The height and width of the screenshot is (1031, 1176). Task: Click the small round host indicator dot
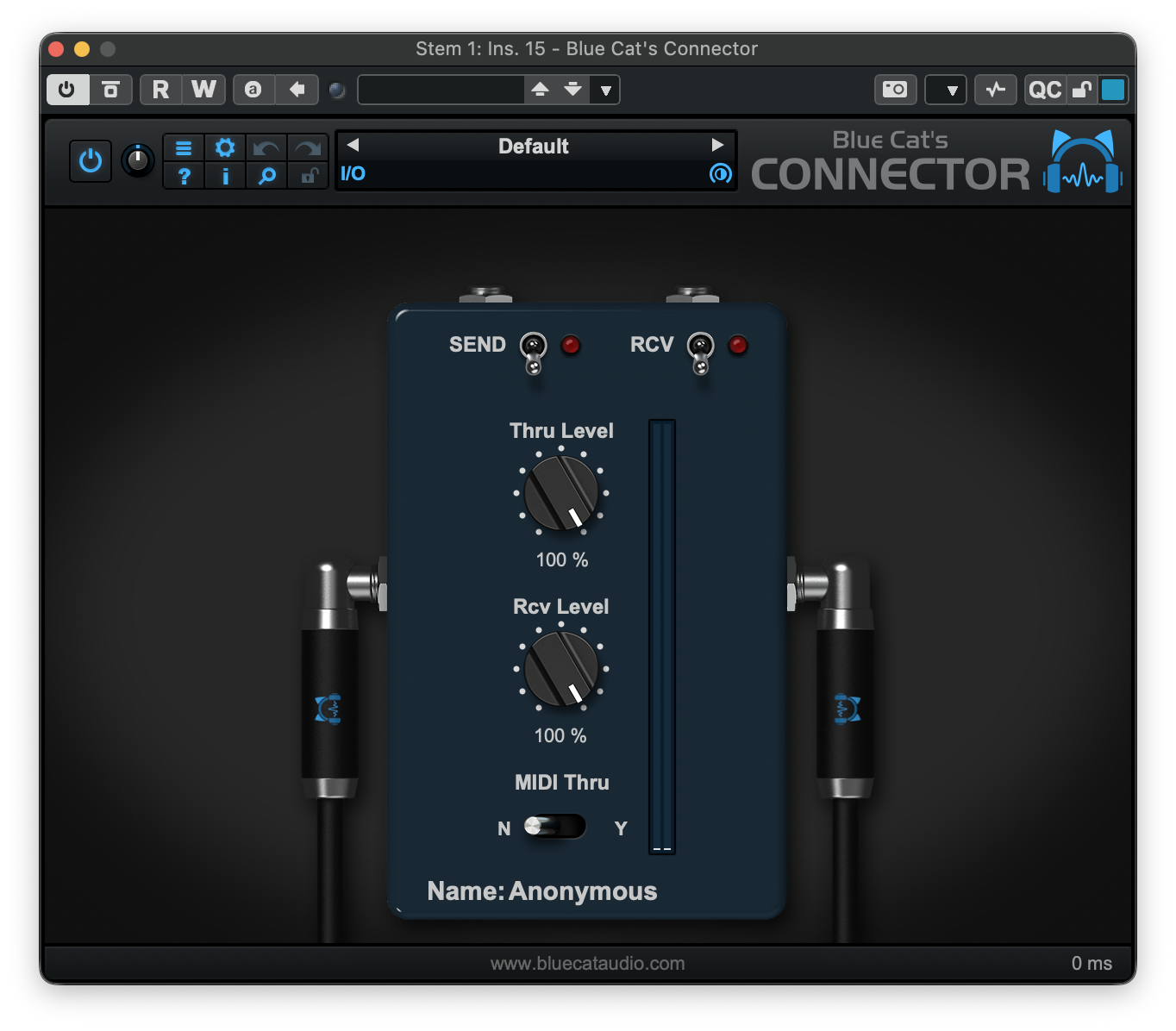tap(338, 90)
